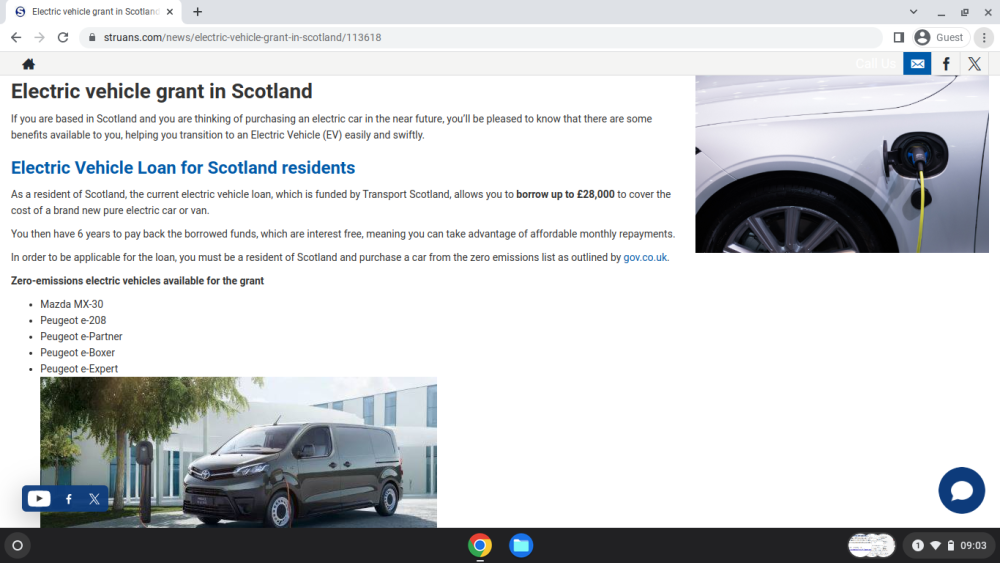This screenshot has height=563, width=1000.
Task: Select the Peugeot e-208 list item
Action: pos(73,320)
